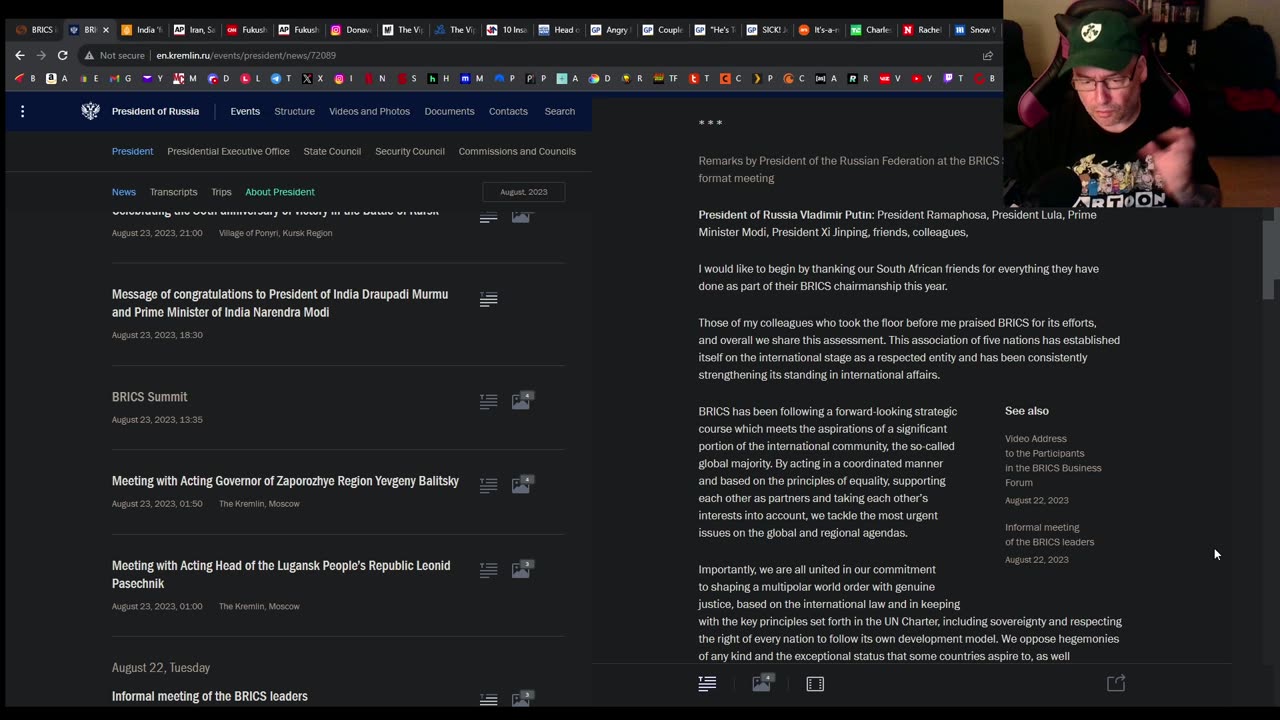Switch to the Donav browser tab
The image size is (1280, 720).
(x=350, y=30)
